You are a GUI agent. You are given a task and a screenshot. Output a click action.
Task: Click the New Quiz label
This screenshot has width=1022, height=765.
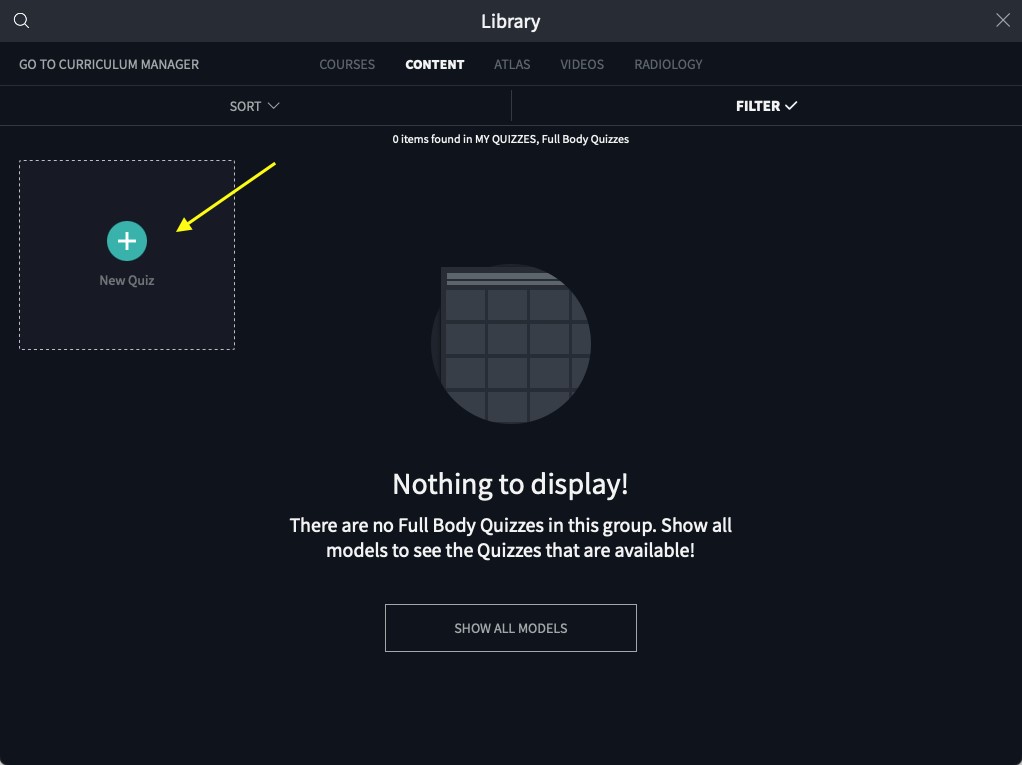coord(127,281)
